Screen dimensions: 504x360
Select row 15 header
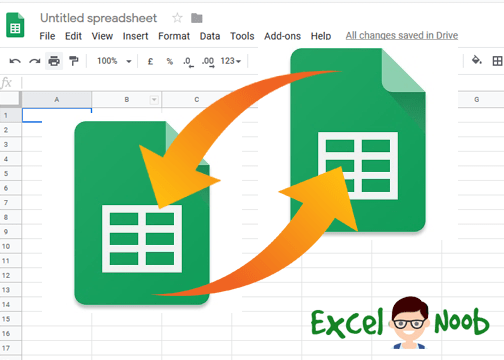tap(10, 319)
